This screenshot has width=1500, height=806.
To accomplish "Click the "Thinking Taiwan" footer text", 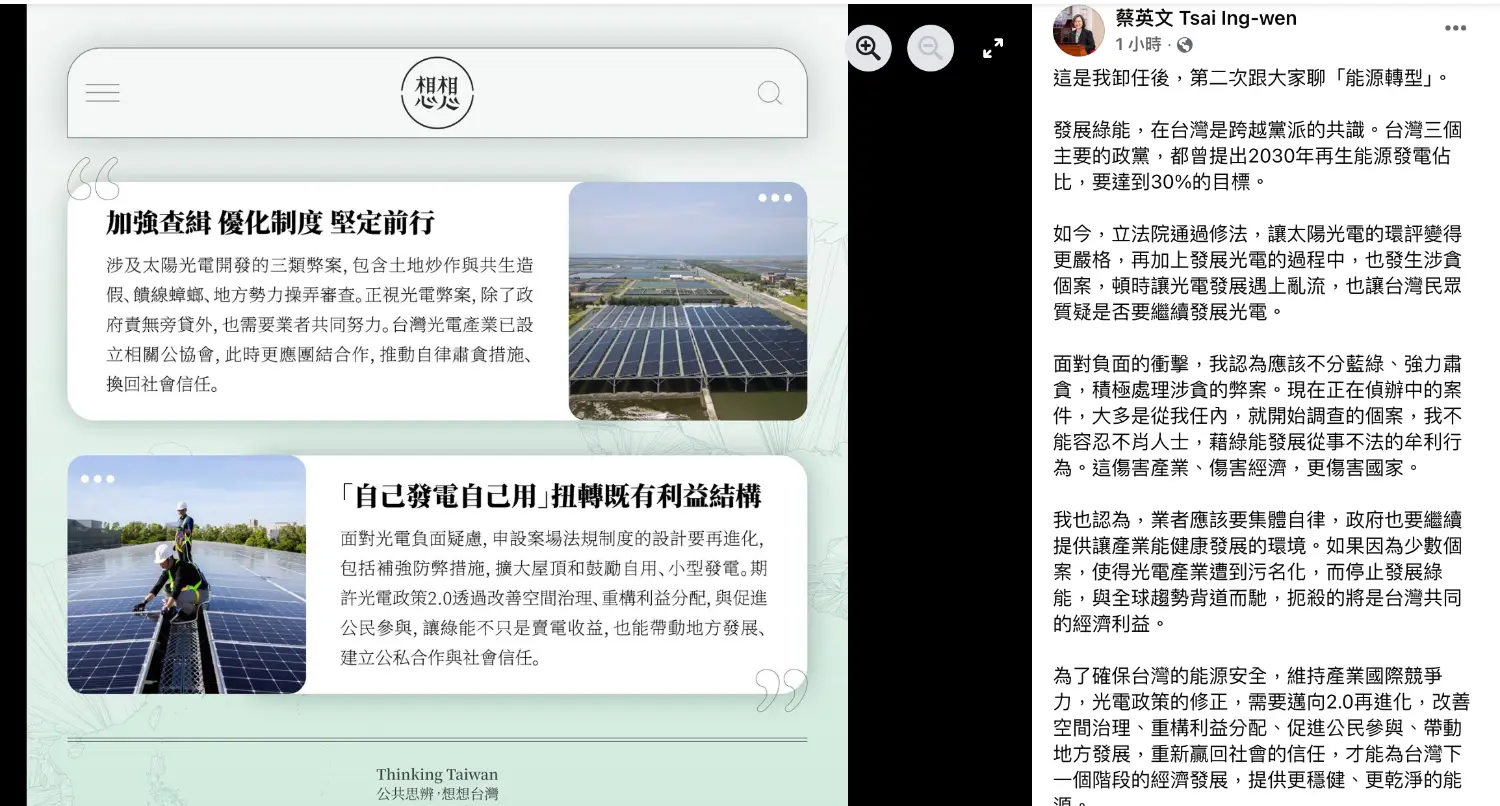I will click(436, 774).
